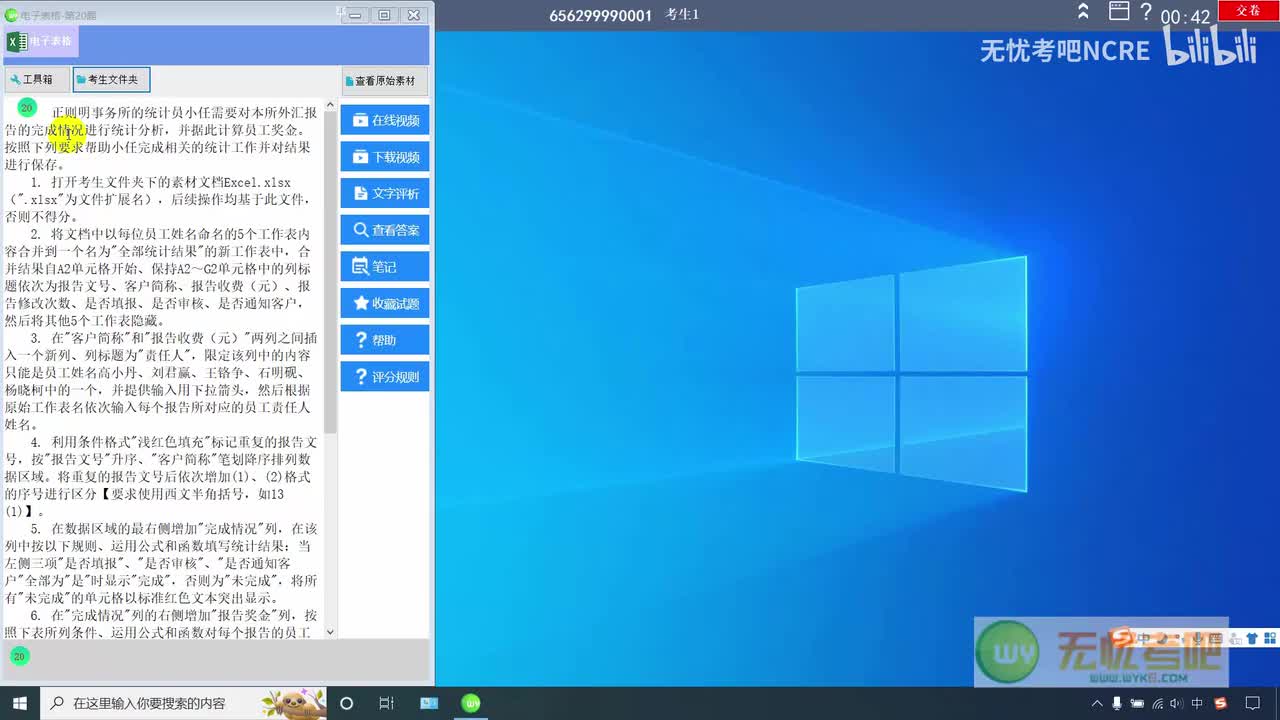
Task: Click the green 20 badge in the bottom bar
Action: 20,656
